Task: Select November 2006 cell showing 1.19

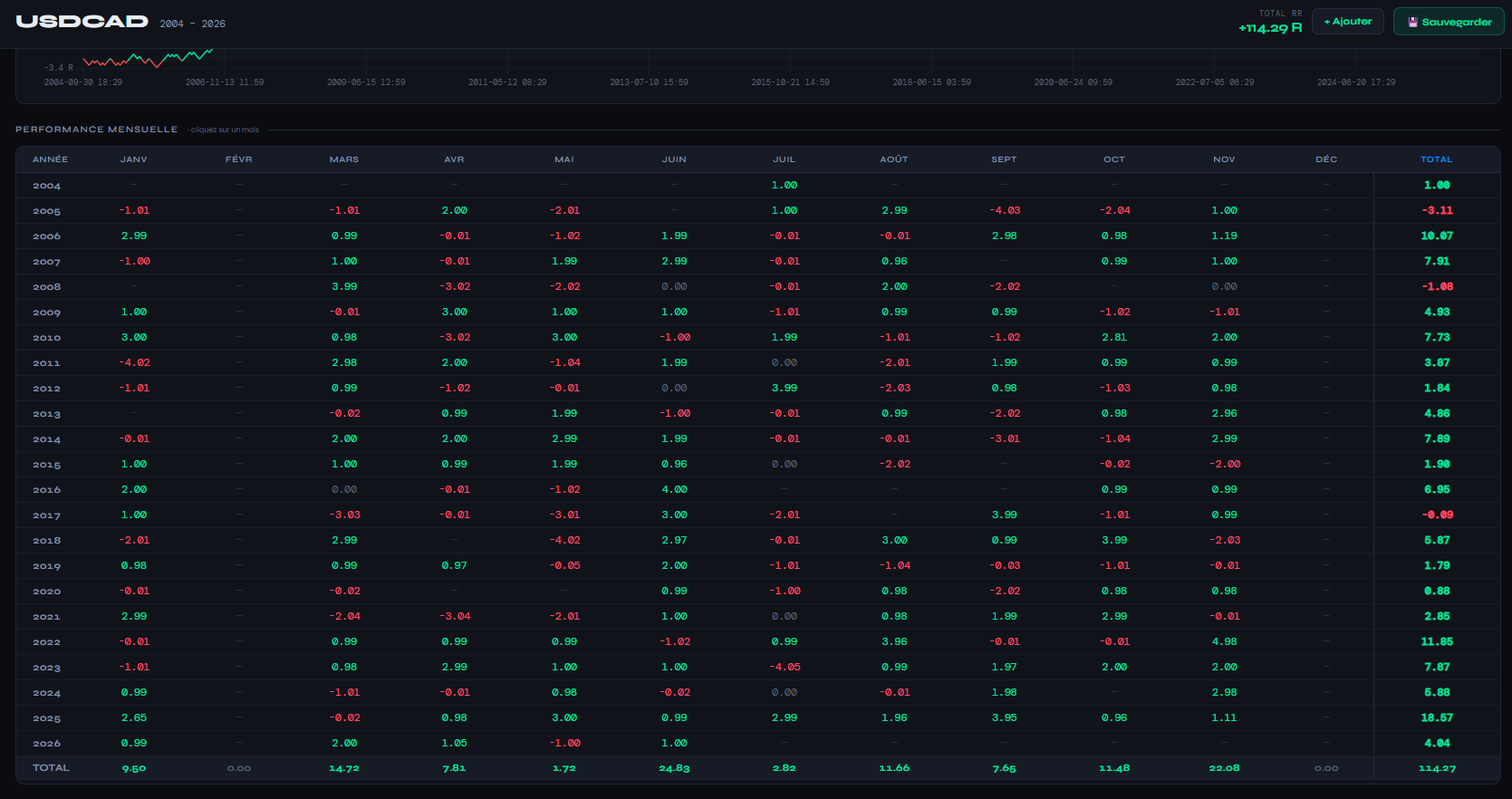Action: (x=1224, y=236)
